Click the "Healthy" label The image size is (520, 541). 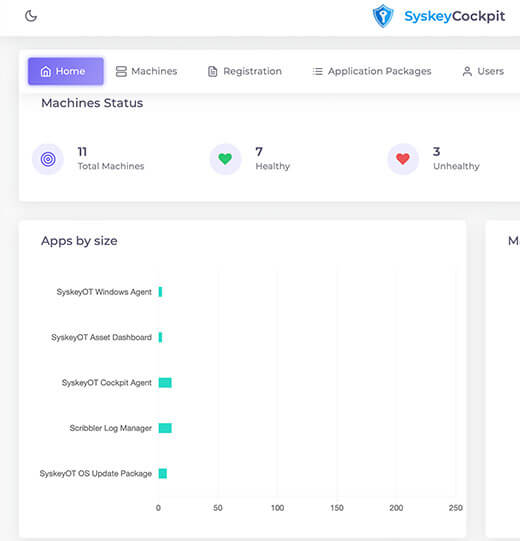pos(273,166)
